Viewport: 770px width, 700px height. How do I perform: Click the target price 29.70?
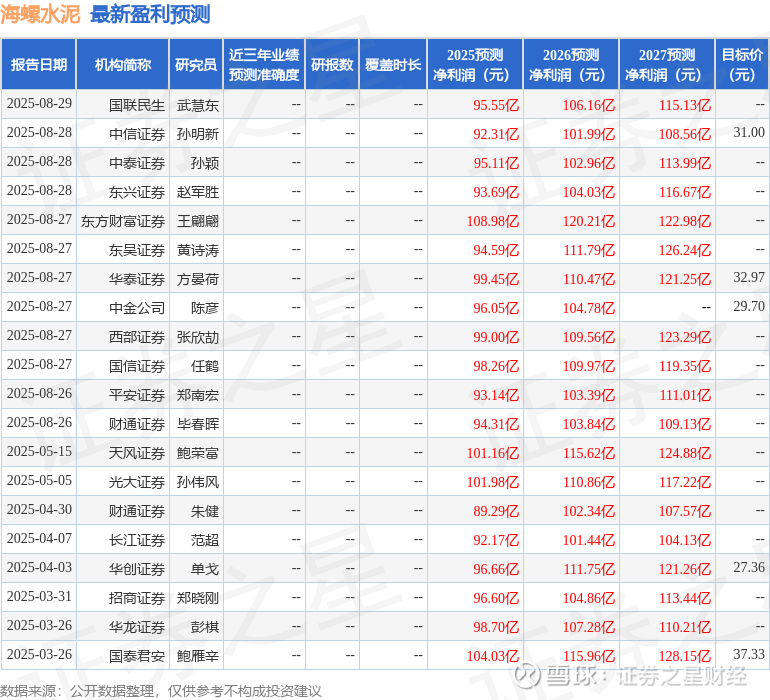pos(748,306)
